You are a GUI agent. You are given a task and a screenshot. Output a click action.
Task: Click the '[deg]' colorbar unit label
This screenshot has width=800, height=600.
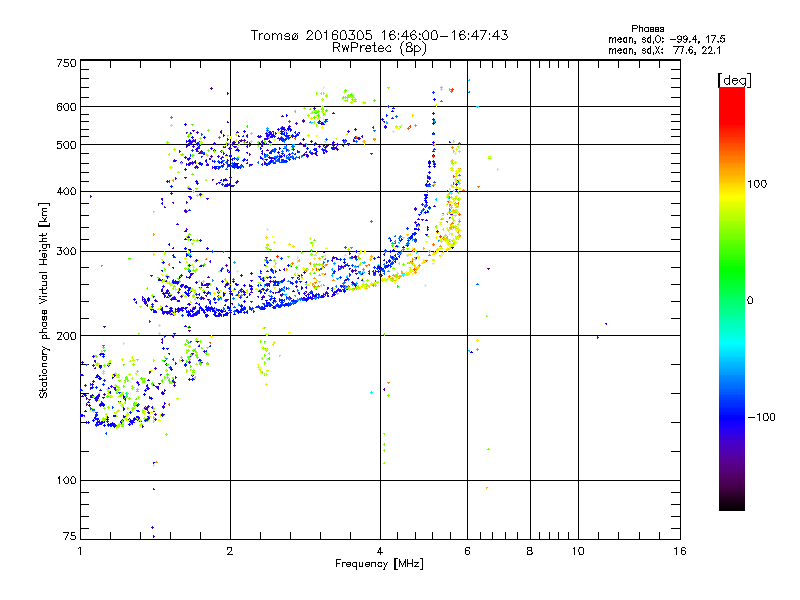pos(734,80)
